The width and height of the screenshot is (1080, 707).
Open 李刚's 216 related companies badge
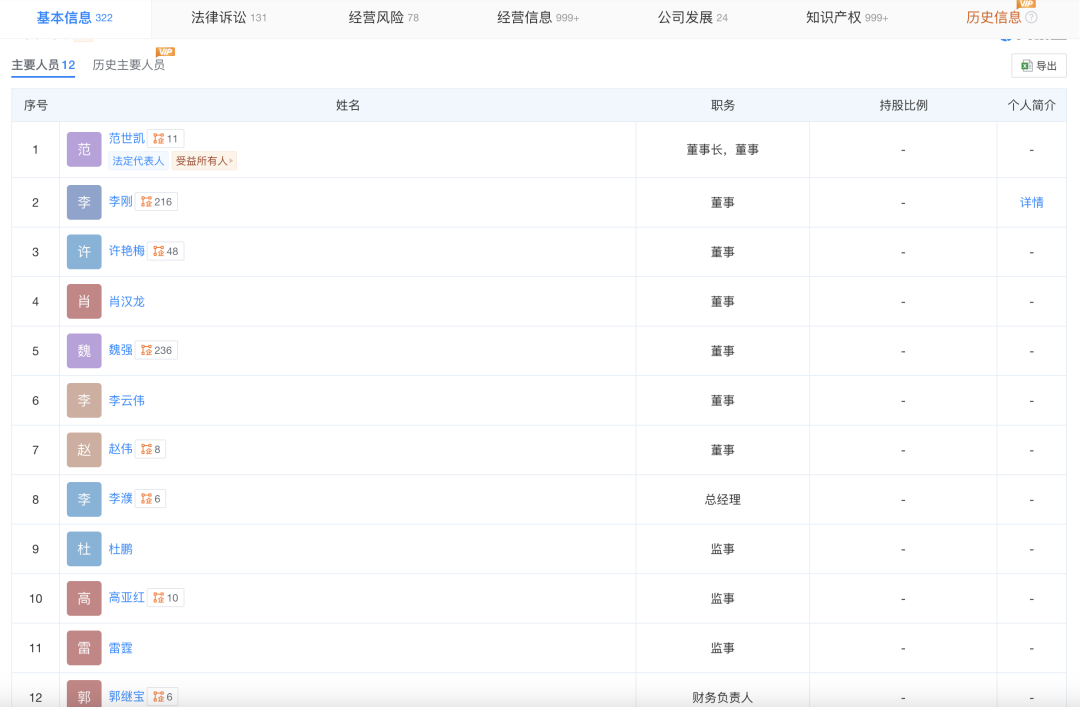156,202
